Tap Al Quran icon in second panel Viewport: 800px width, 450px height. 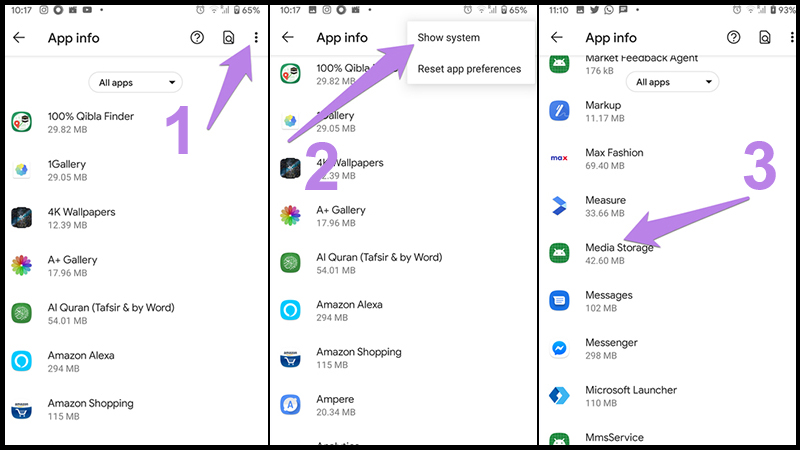point(290,263)
